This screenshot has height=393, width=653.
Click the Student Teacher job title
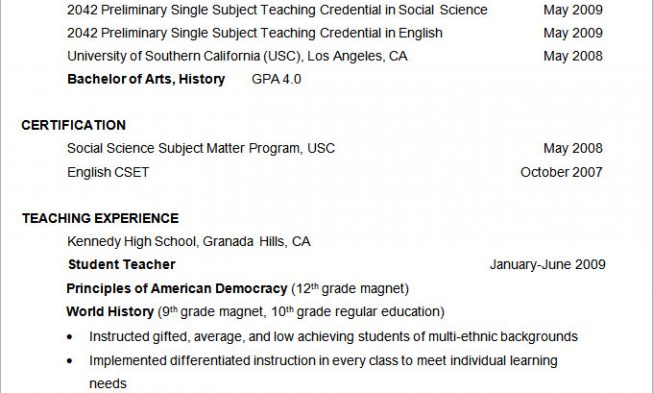pos(122,264)
